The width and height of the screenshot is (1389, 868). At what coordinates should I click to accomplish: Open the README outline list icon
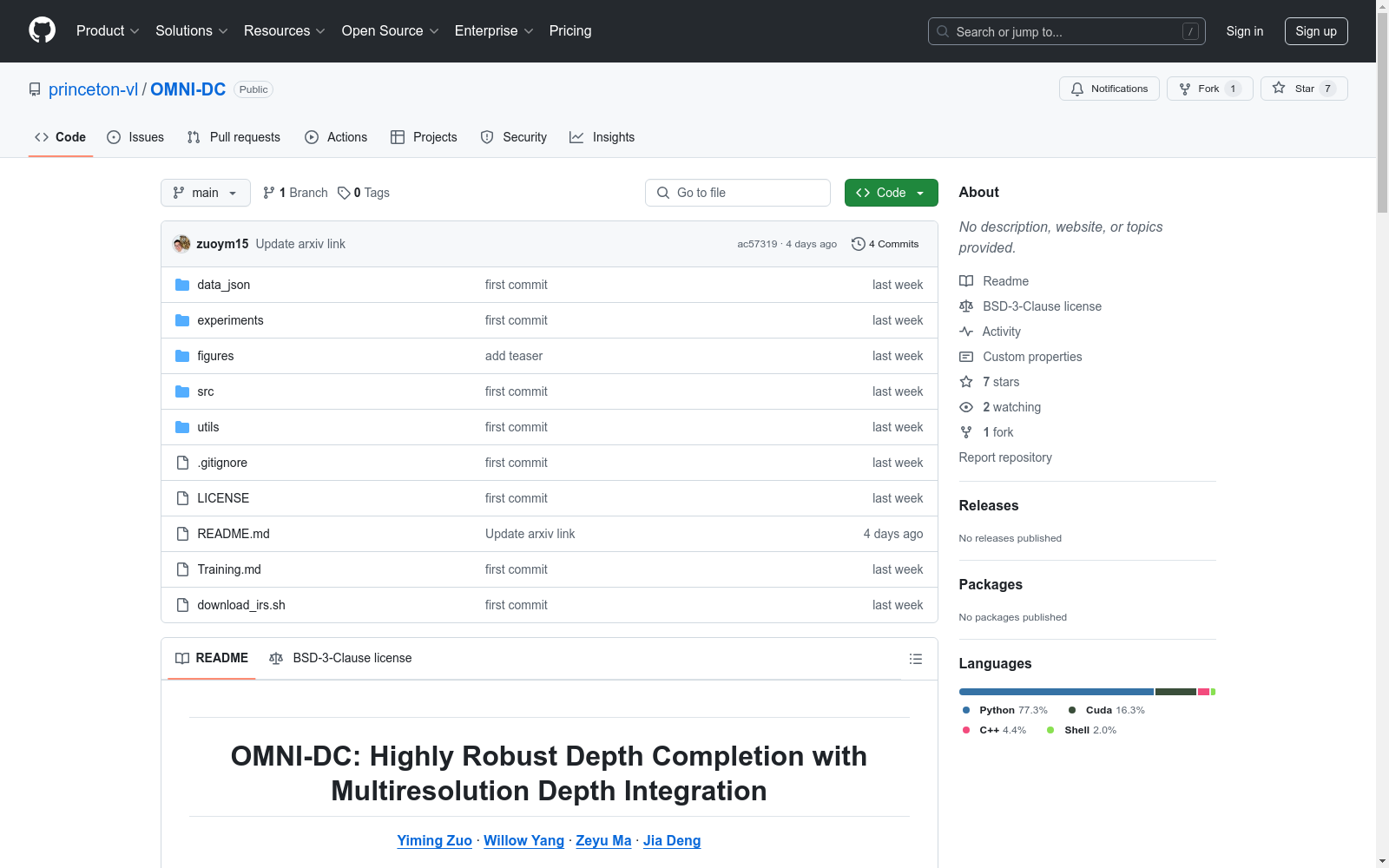tap(915, 659)
